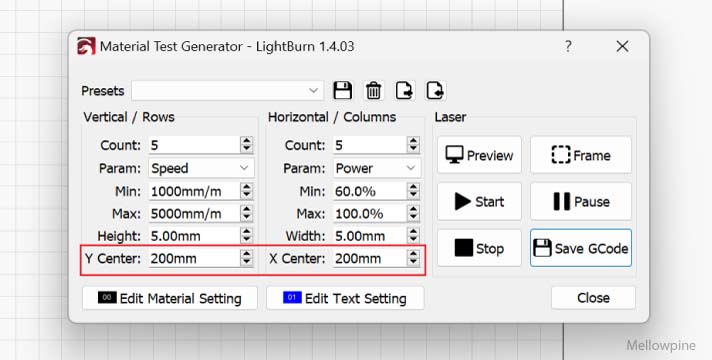
Task: Click the Vertical Rows Count field
Action: [194, 145]
